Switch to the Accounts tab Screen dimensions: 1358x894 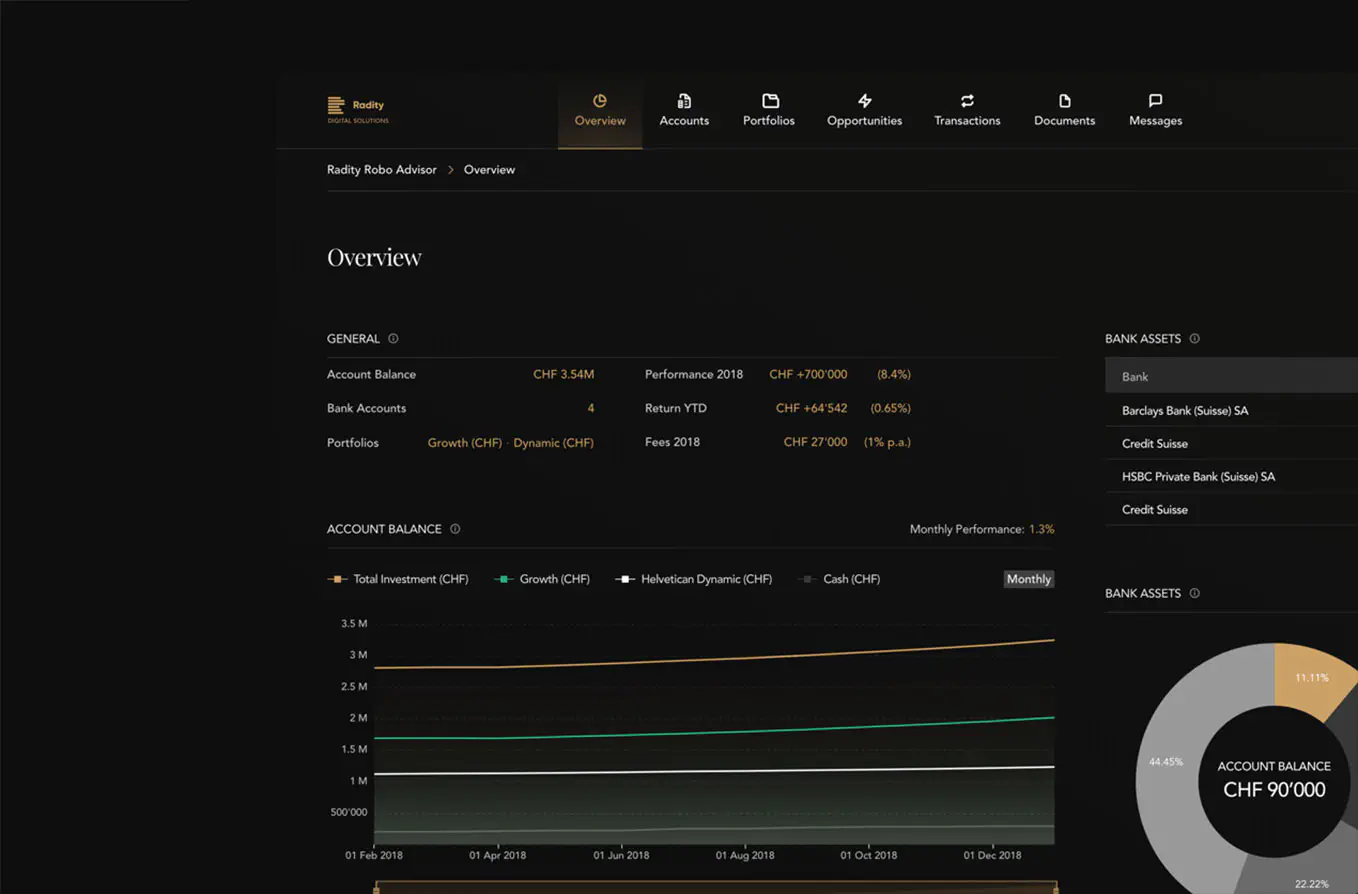pos(684,120)
